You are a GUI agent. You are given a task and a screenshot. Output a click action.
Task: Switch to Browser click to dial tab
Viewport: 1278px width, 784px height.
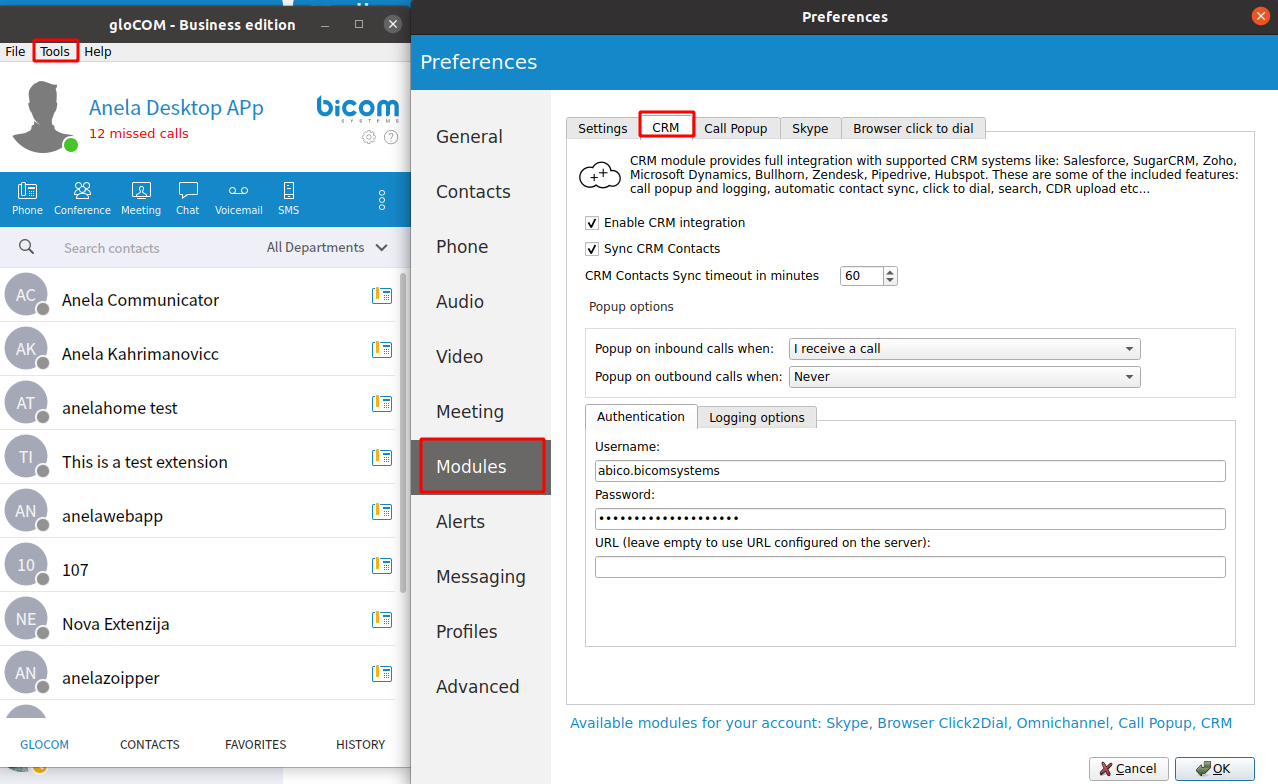(x=913, y=128)
